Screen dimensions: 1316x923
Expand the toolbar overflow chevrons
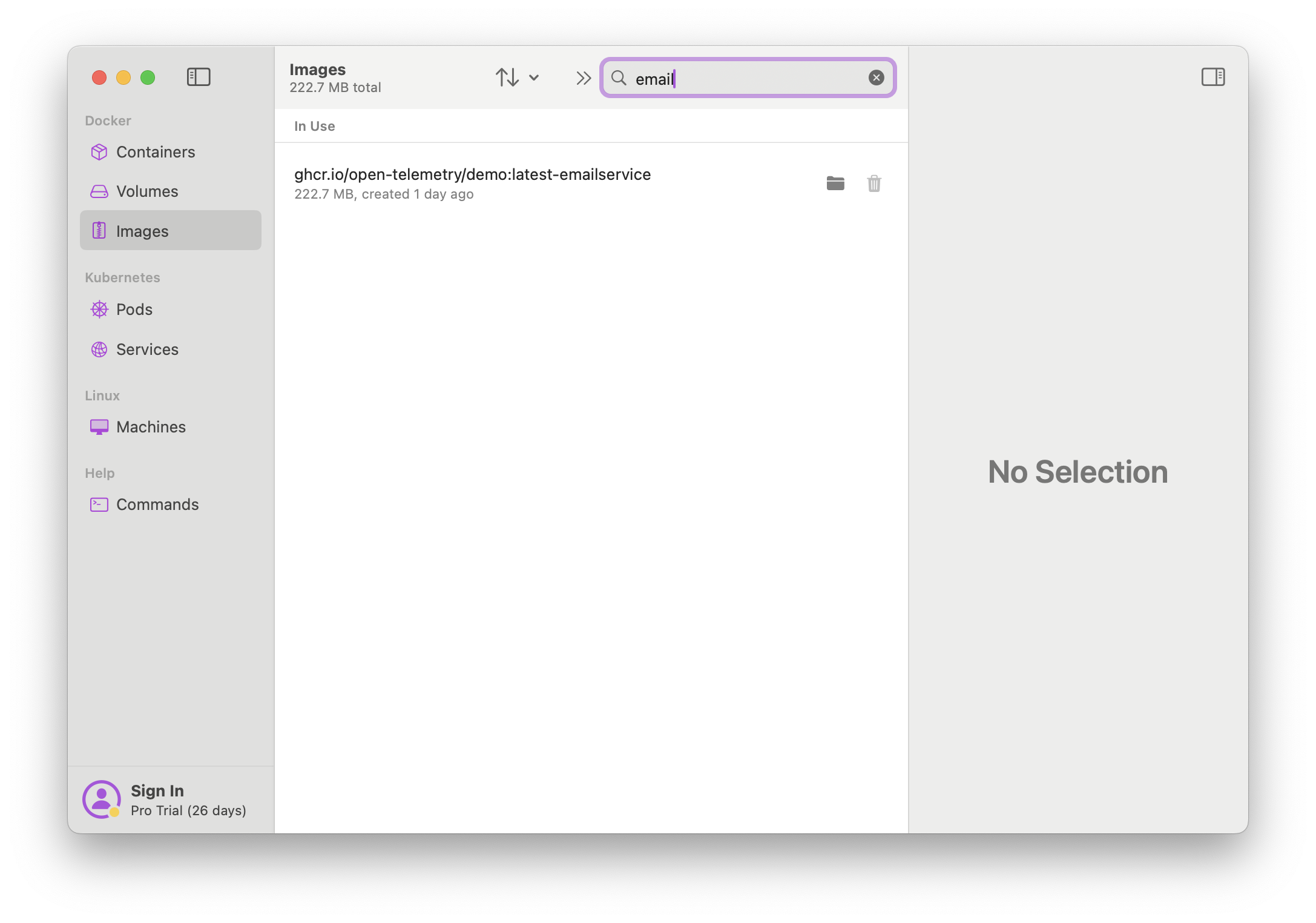point(583,78)
